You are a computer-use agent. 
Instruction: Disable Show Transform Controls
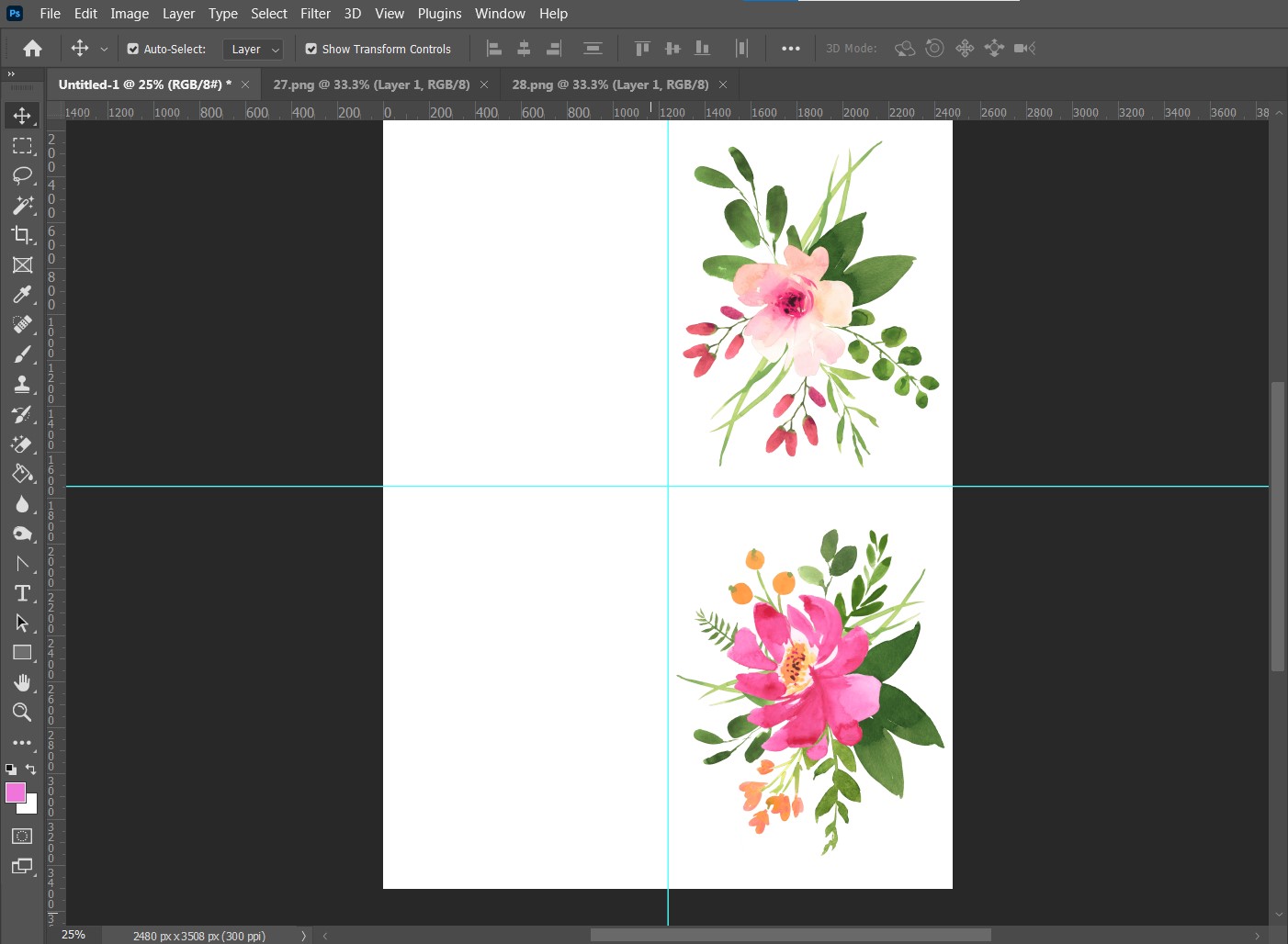point(312,49)
